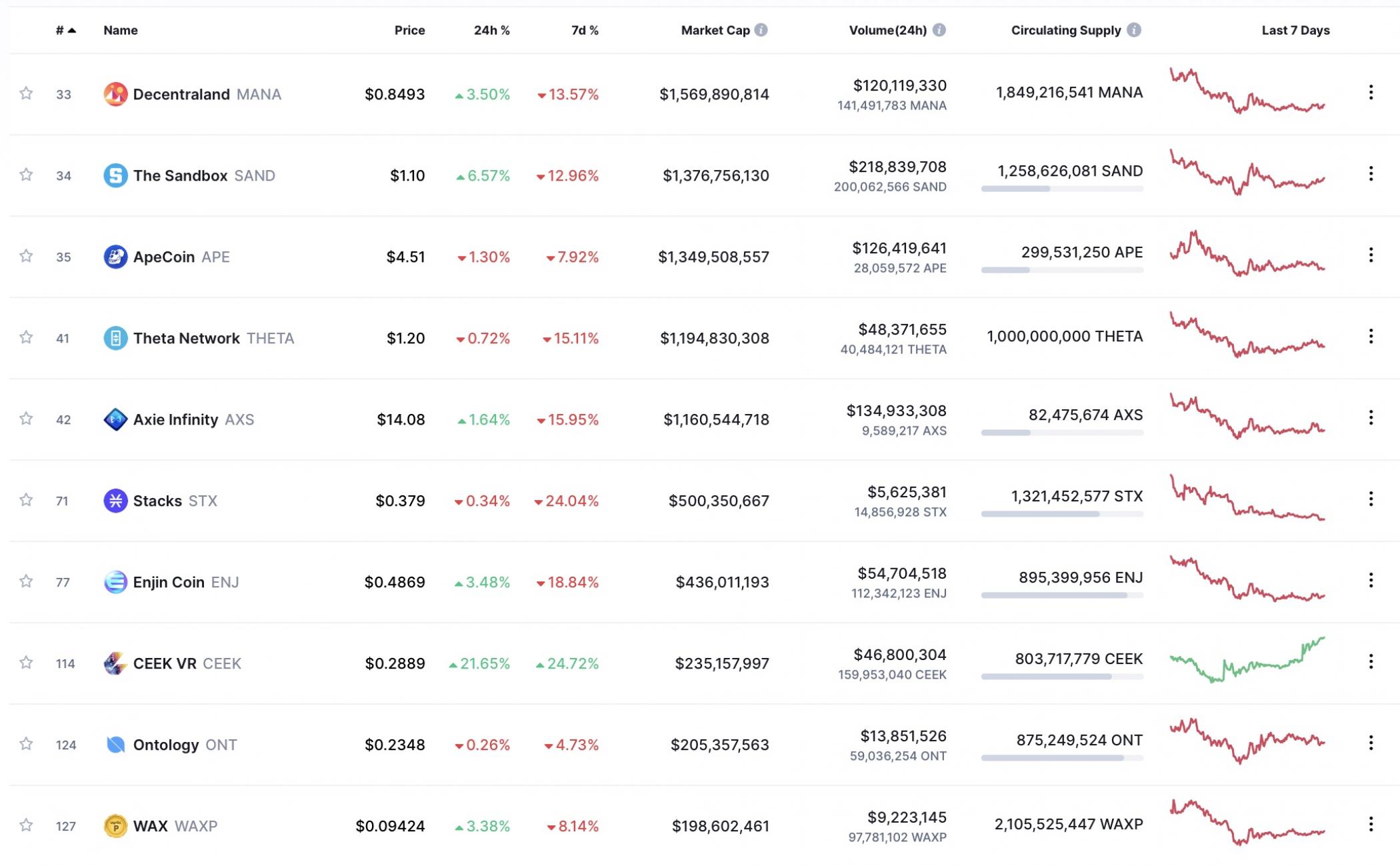This screenshot has height=866, width=1400.
Task: Sort by Price column header
Action: [x=409, y=30]
